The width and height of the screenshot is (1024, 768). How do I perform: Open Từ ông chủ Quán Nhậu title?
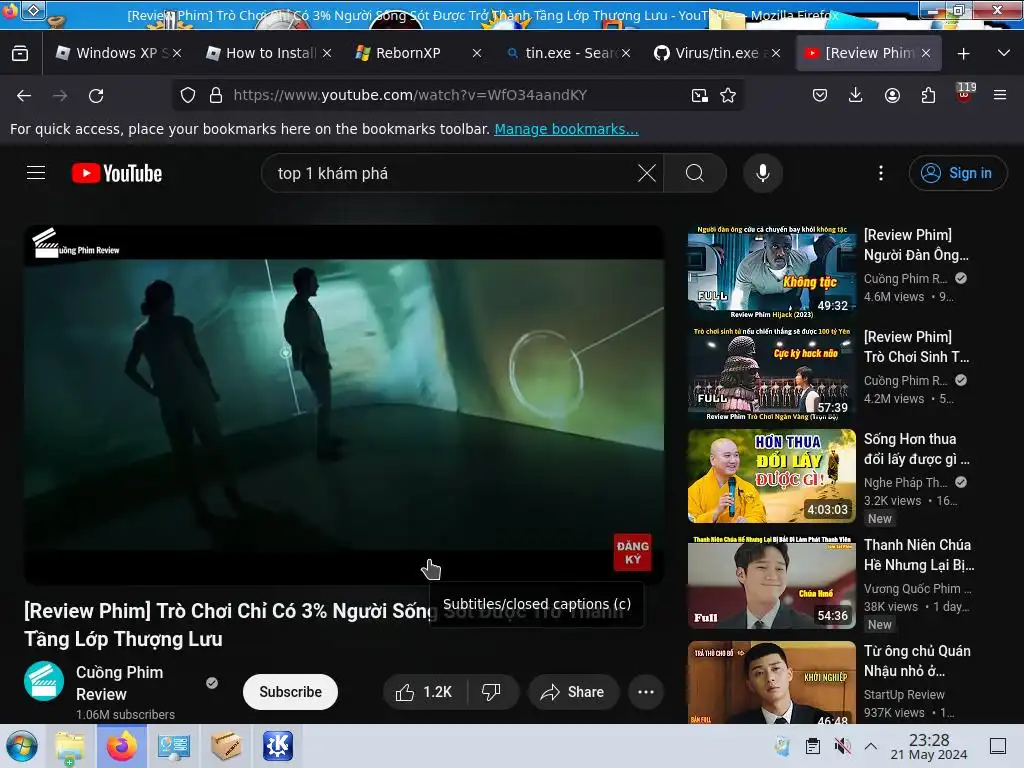(x=917, y=661)
